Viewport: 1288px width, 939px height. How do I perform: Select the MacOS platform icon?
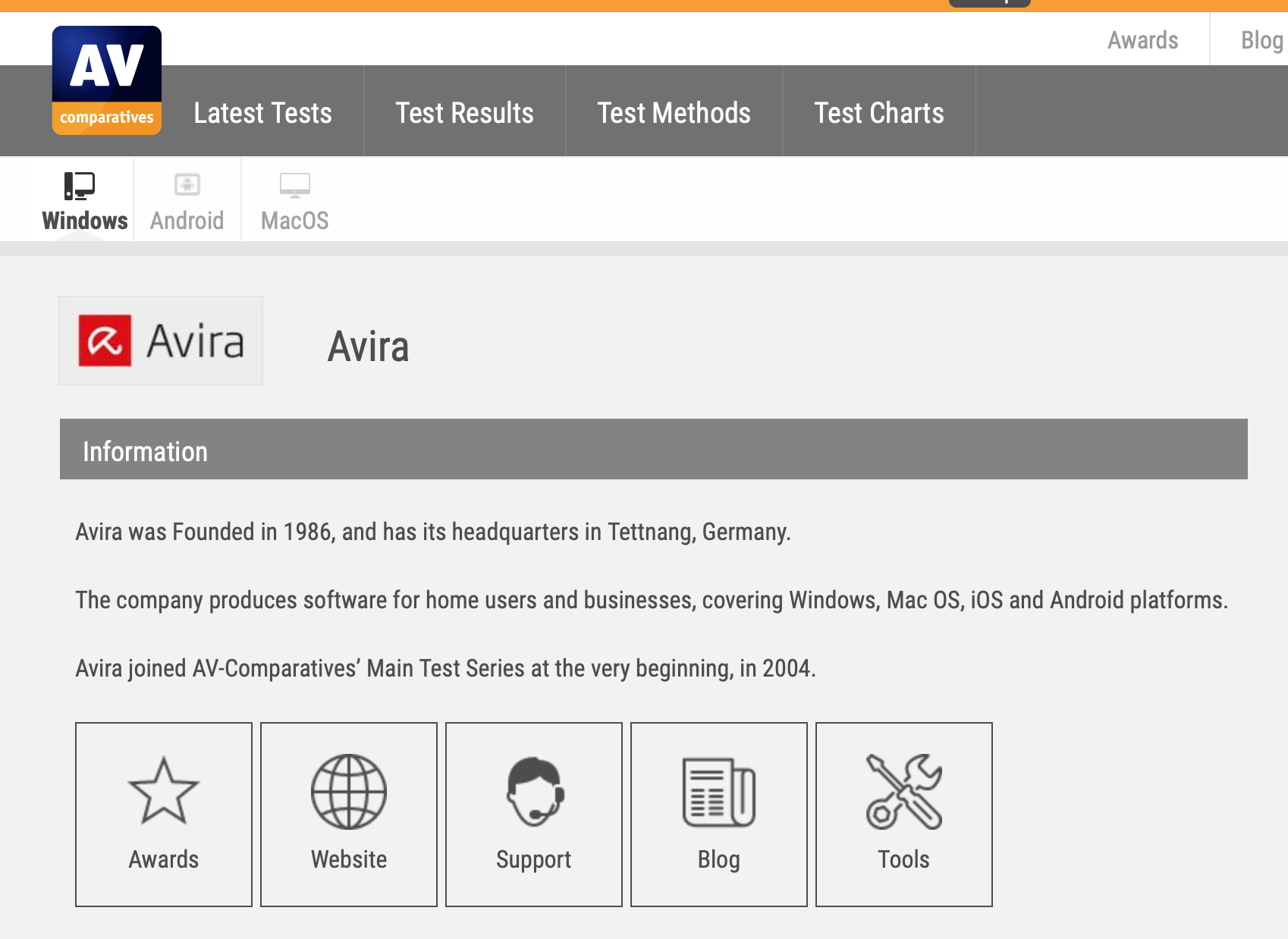(x=295, y=185)
